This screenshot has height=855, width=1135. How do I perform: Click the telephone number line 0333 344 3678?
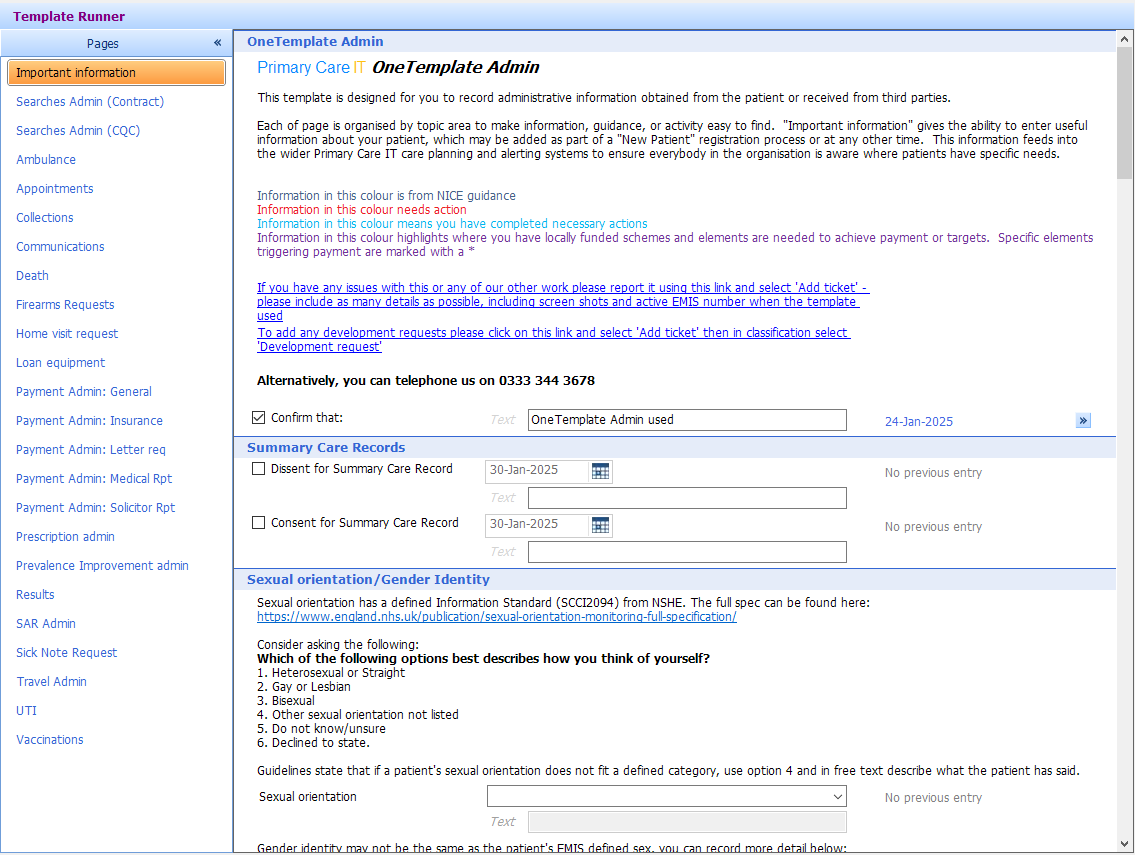[426, 380]
